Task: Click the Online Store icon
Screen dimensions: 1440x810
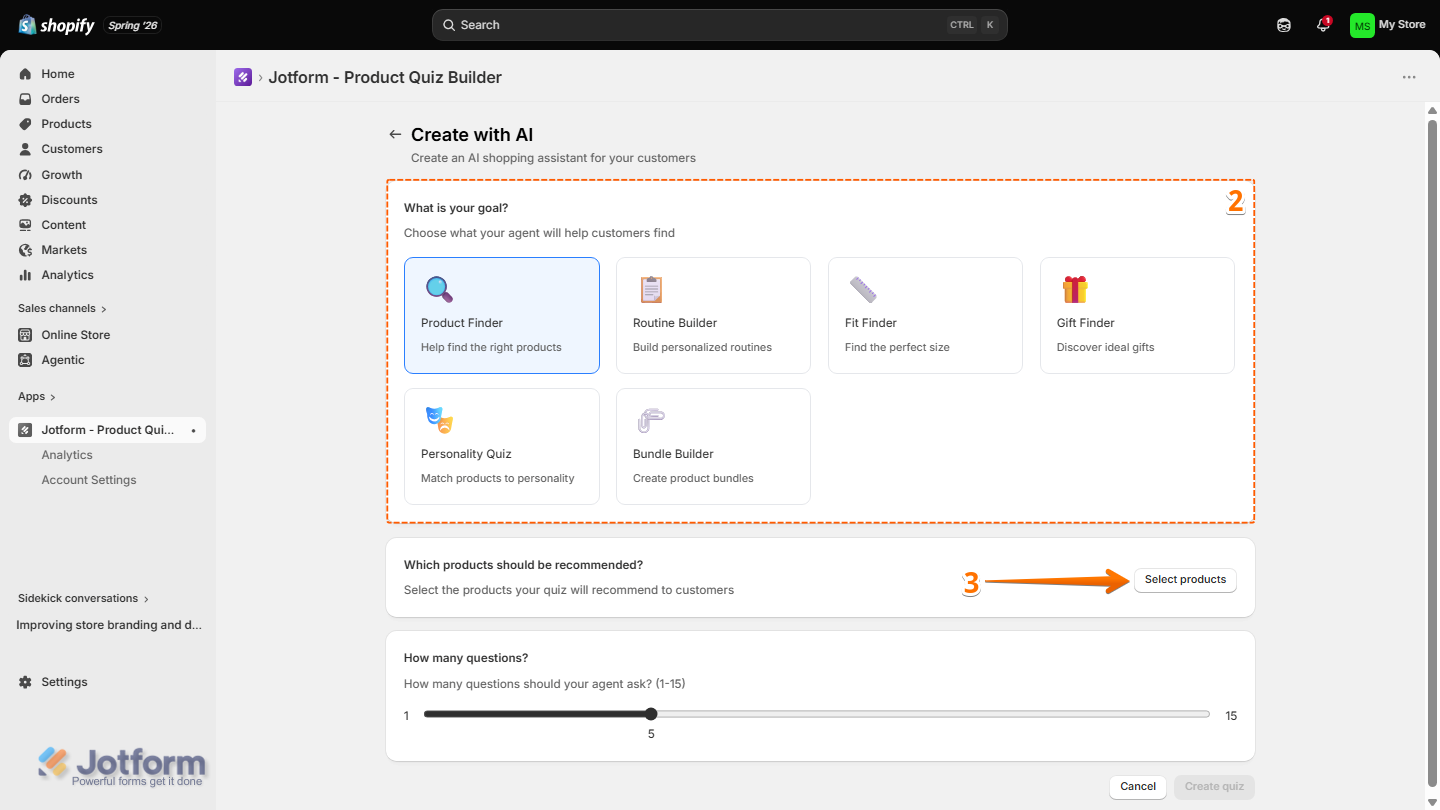Action: 26,335
